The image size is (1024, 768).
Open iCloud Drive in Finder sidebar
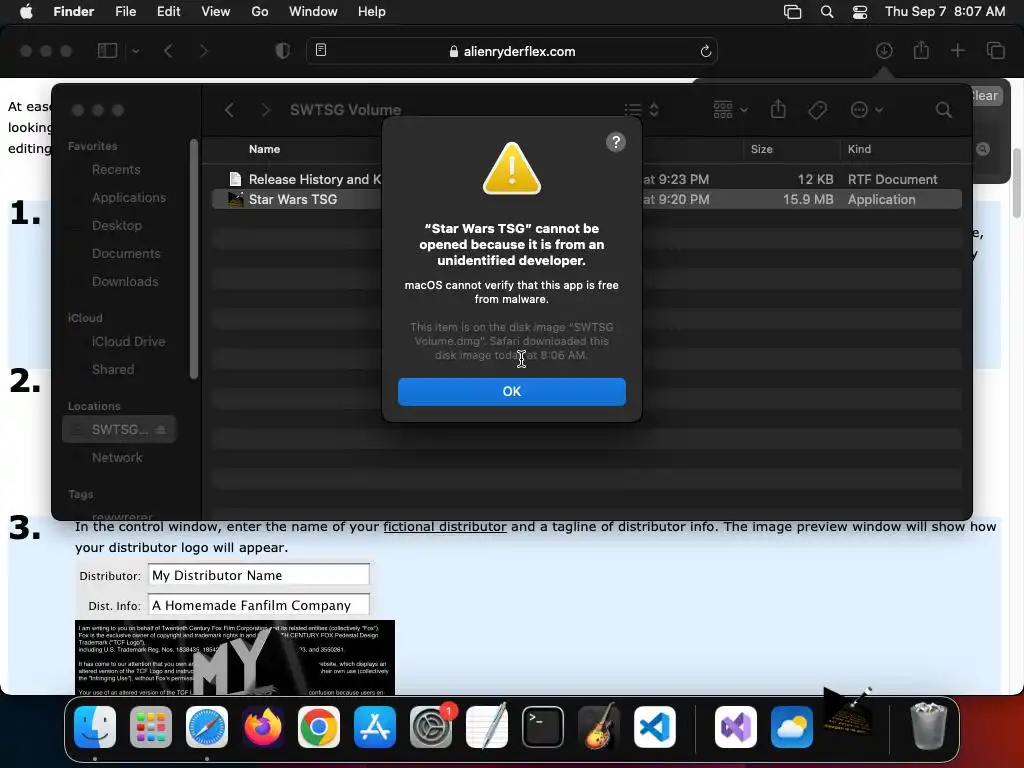click(128, 342)
